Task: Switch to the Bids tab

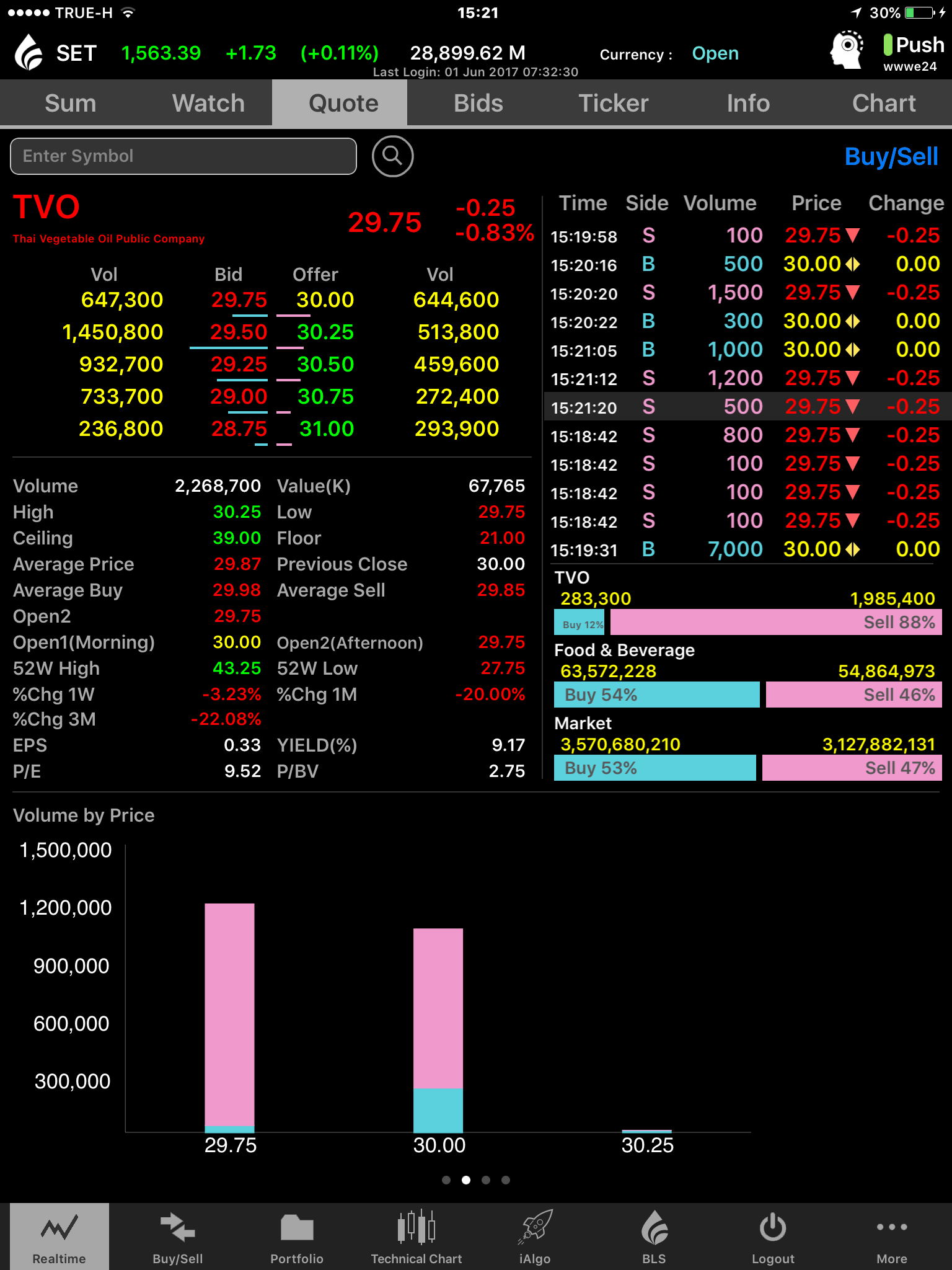Action: [x=478, y=103]
